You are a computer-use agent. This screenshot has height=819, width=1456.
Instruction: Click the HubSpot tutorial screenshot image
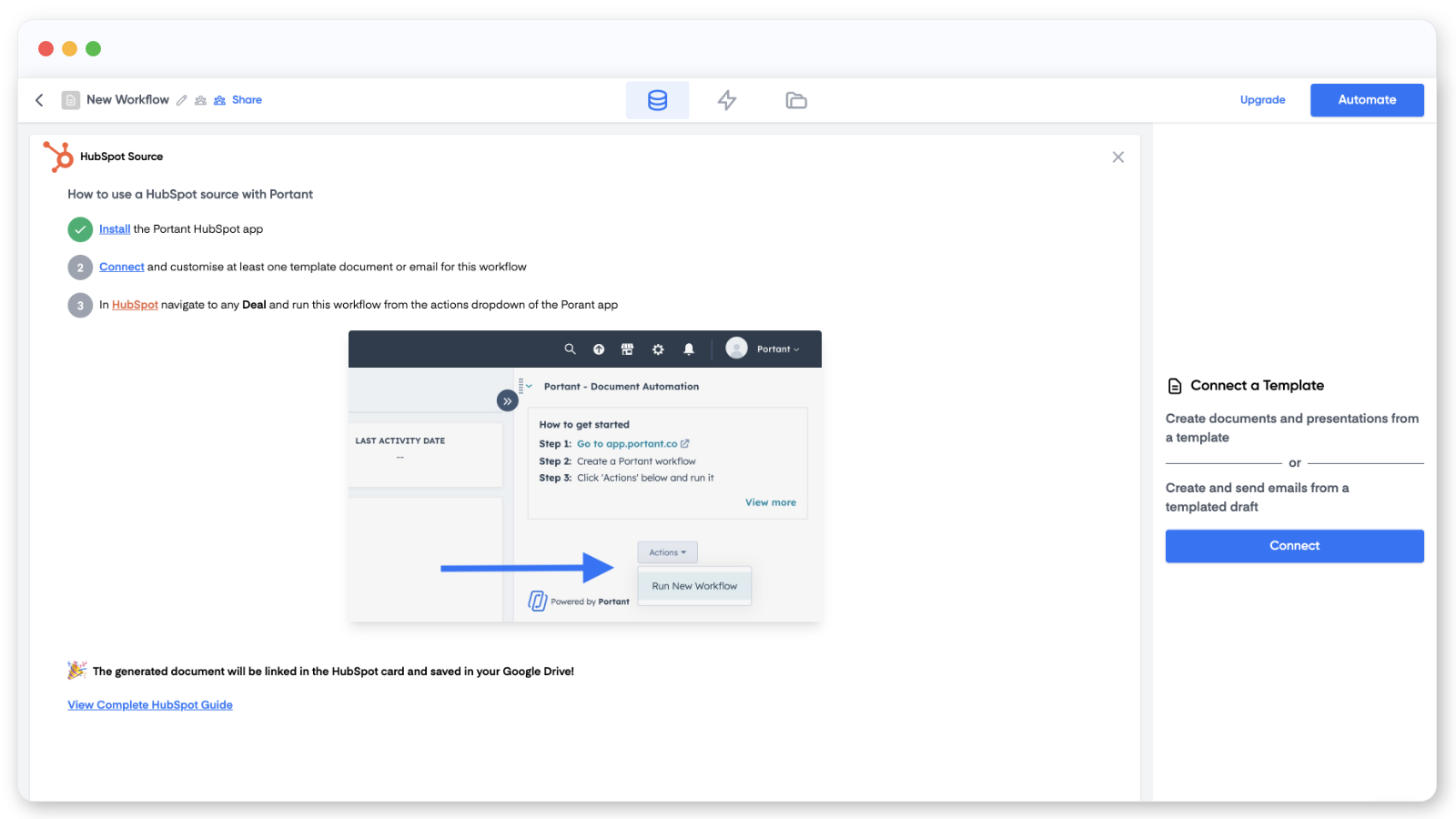click(x=585, y=476)
